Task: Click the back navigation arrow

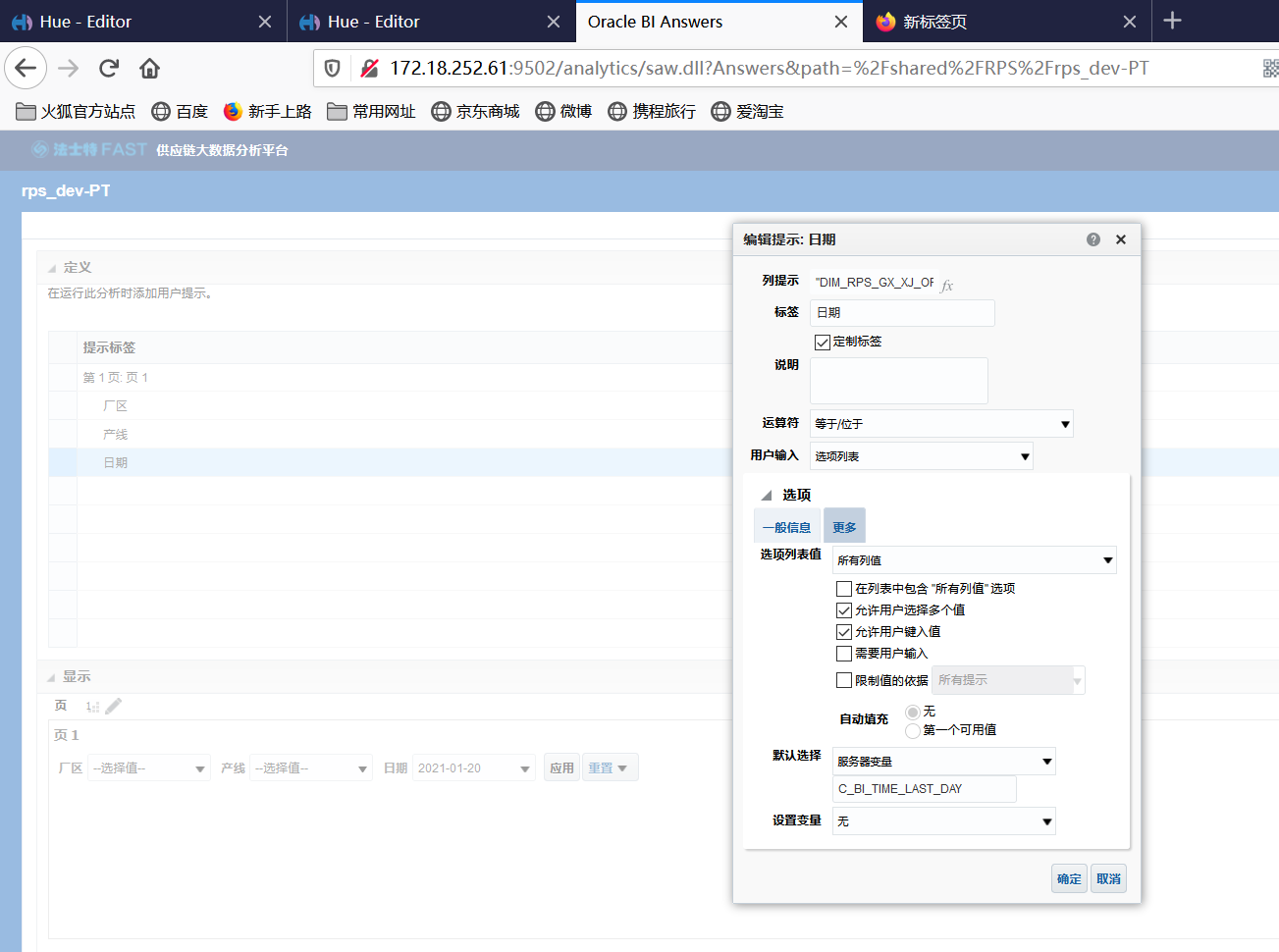Action: coord(25,69)
